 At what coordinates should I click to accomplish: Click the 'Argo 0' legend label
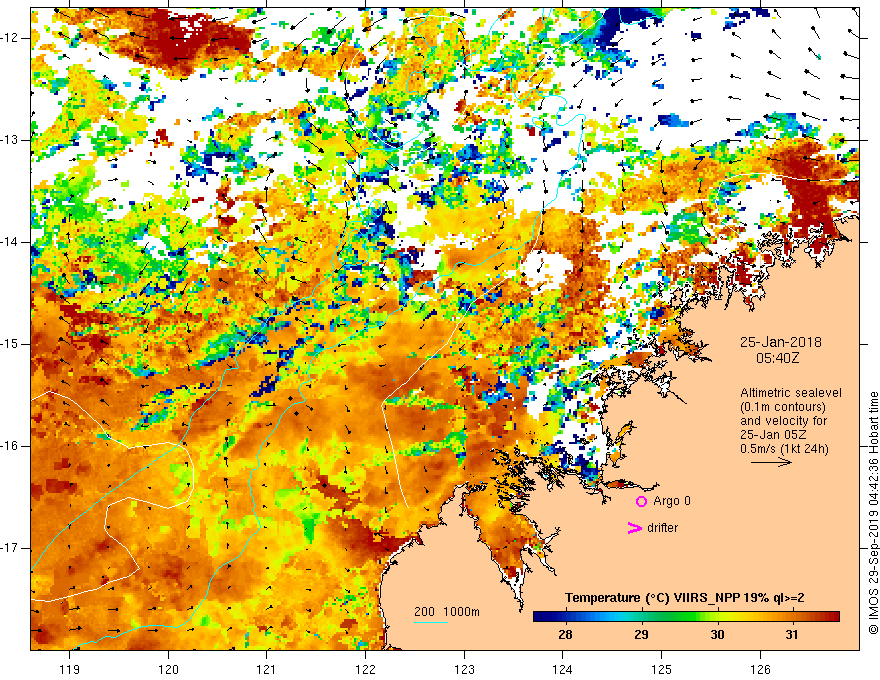(x=672, y=501)
